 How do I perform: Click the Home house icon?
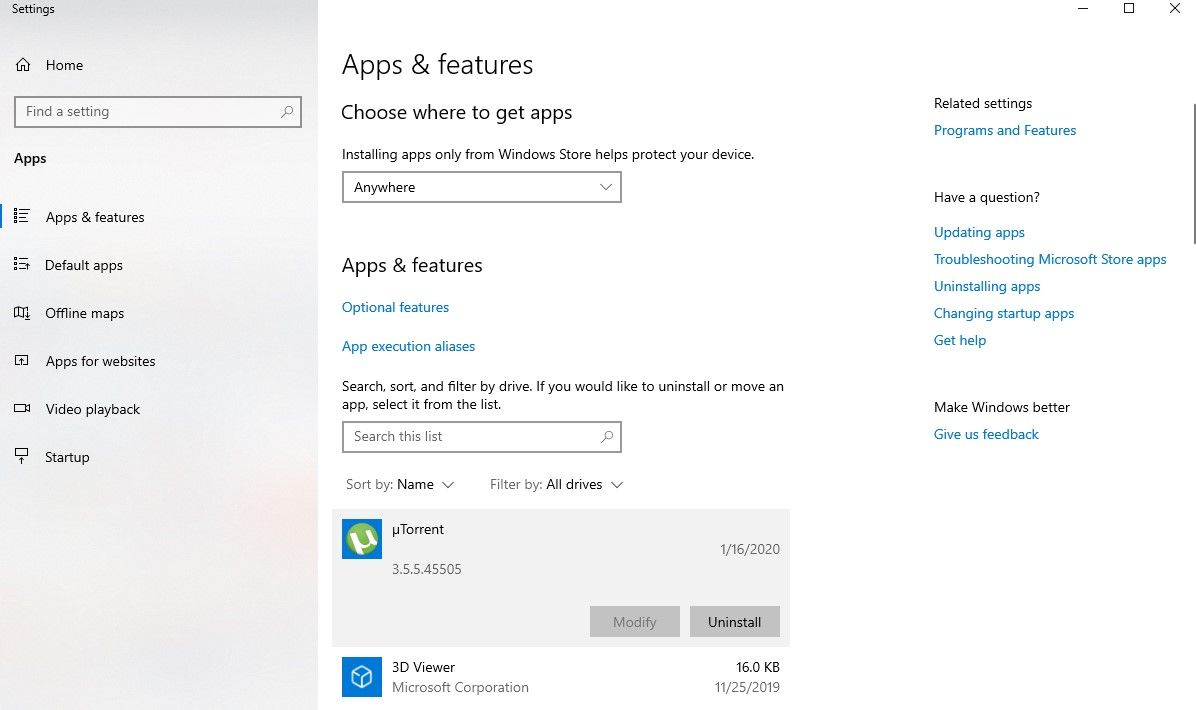pyautogui.click(x=23, y=66)
